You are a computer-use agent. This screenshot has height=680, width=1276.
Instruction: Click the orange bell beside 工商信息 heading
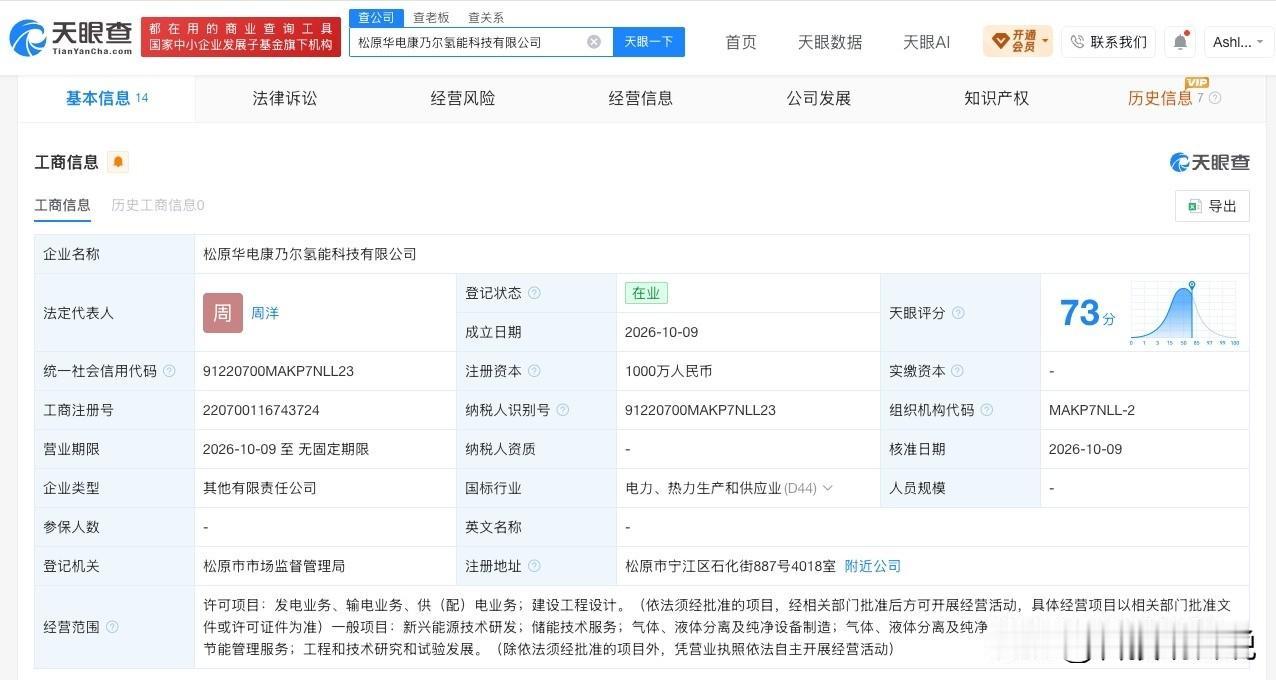(118, 162)
